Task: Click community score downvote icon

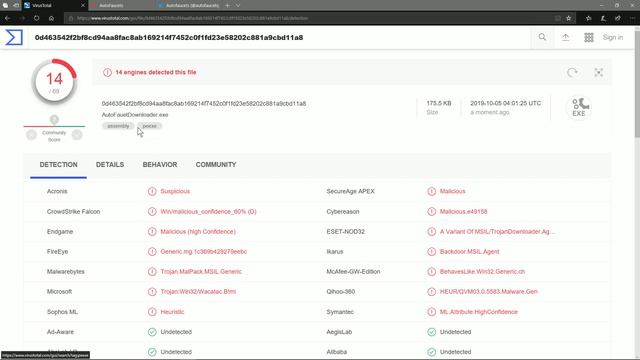Action: [31, 135]
